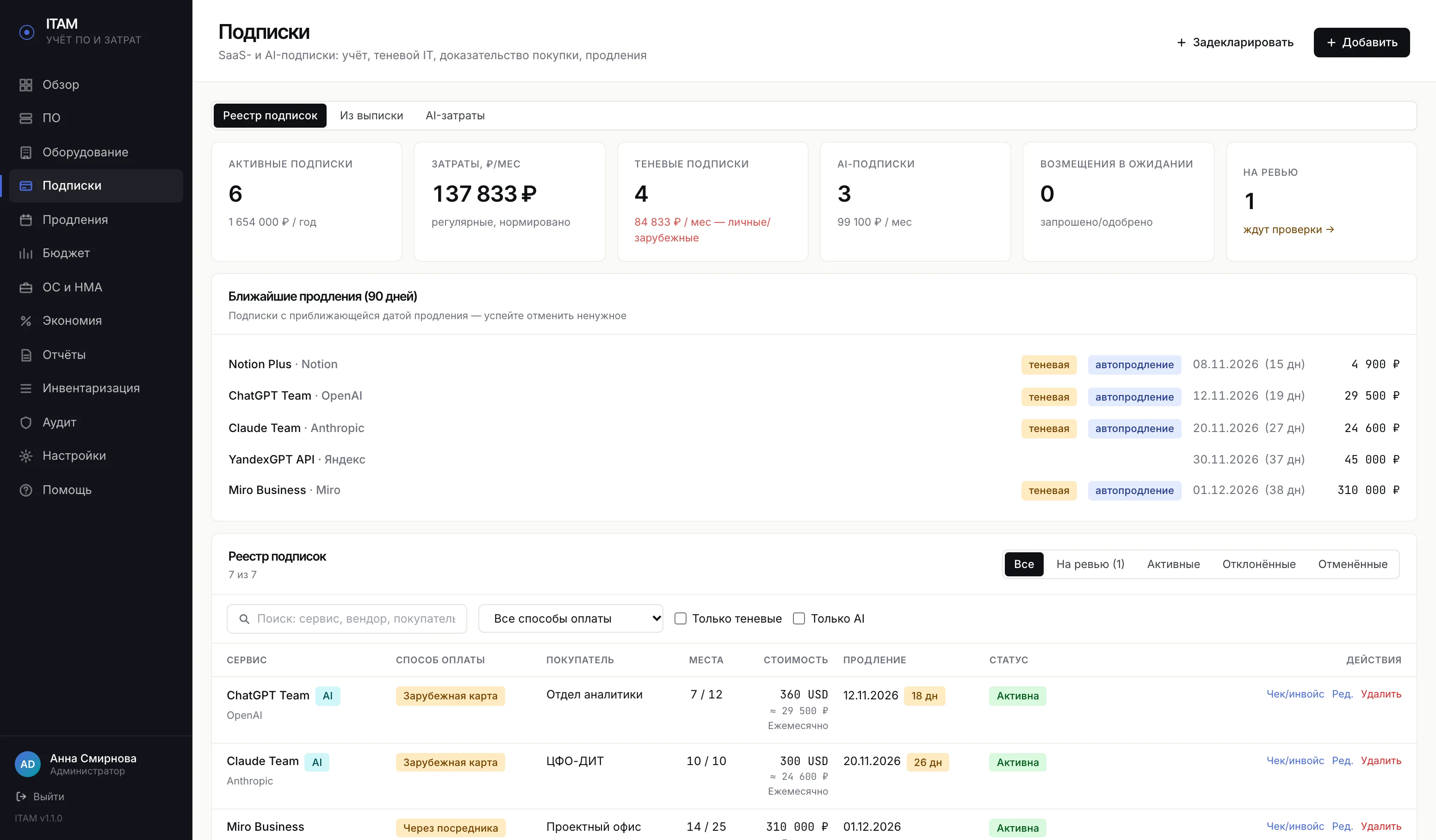Click the Выйти logout icon
This screenshot has width=1436, height=840.
pyautogui.click(x=22, y=796)
